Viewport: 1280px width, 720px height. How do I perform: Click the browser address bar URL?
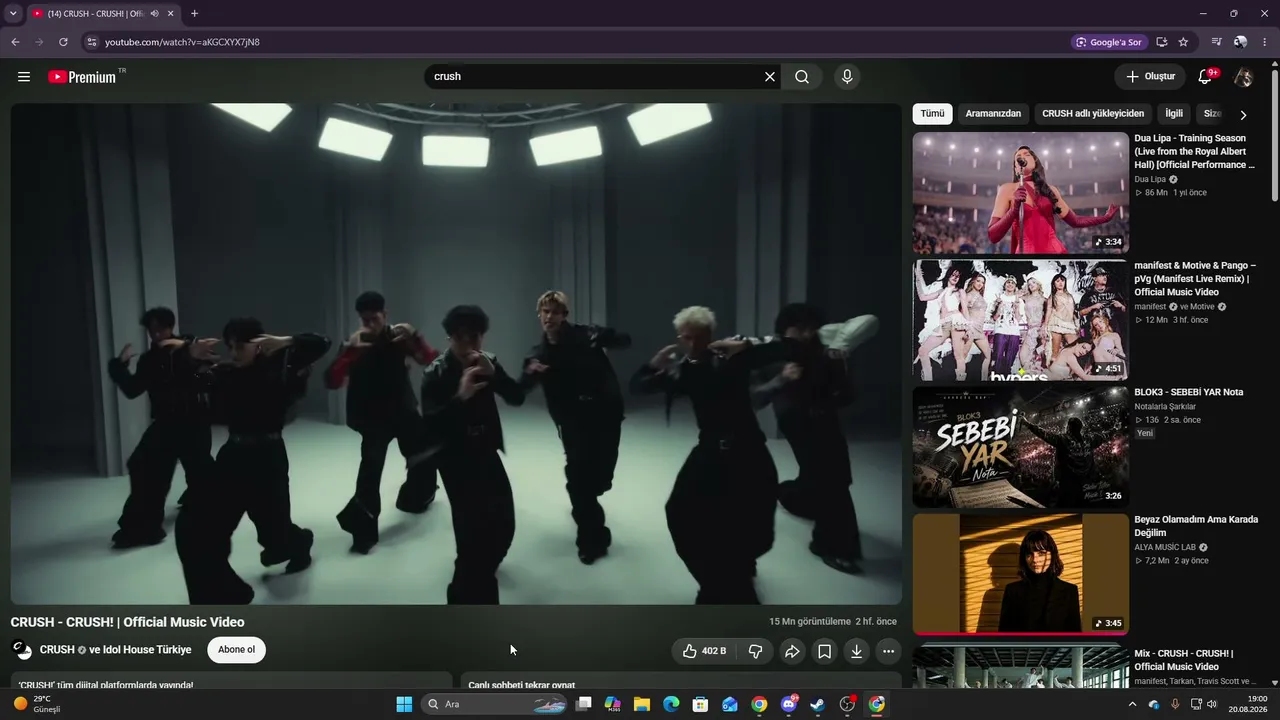coord(182,42)
